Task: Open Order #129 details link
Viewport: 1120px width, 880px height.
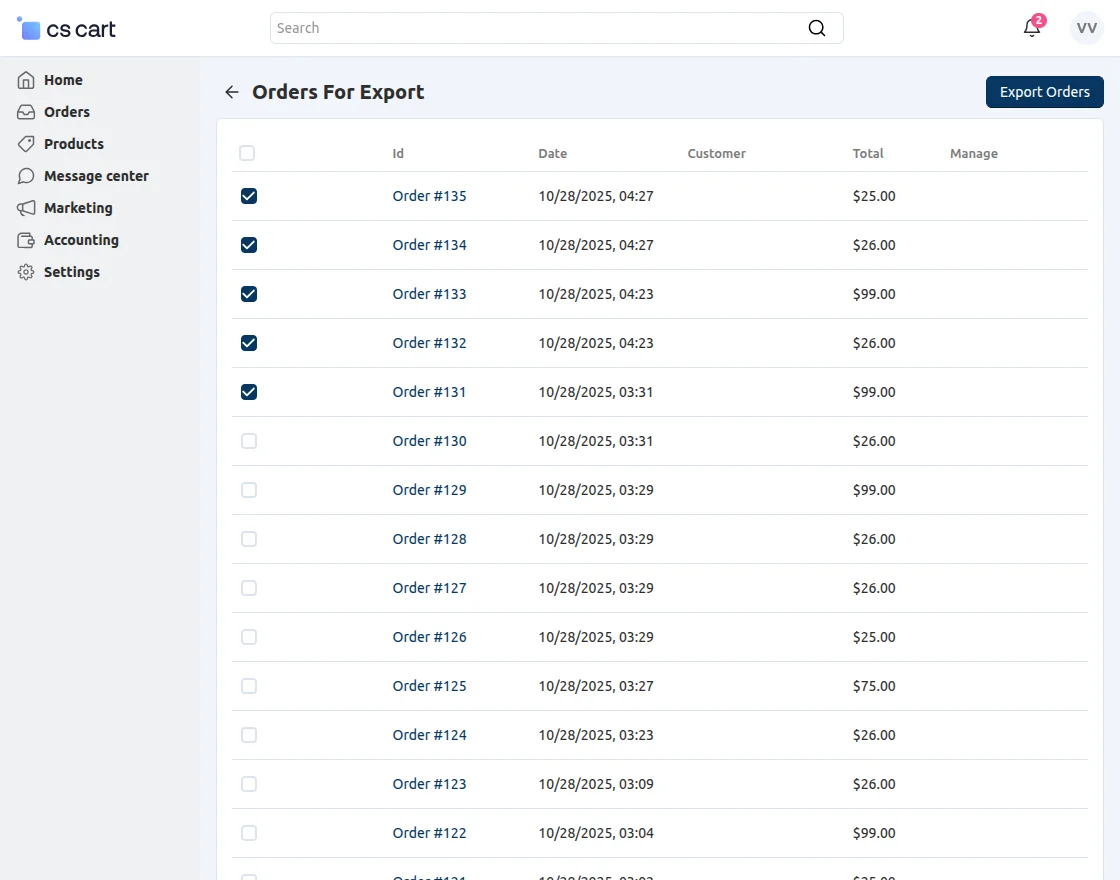Action: [x=429, y=490]
